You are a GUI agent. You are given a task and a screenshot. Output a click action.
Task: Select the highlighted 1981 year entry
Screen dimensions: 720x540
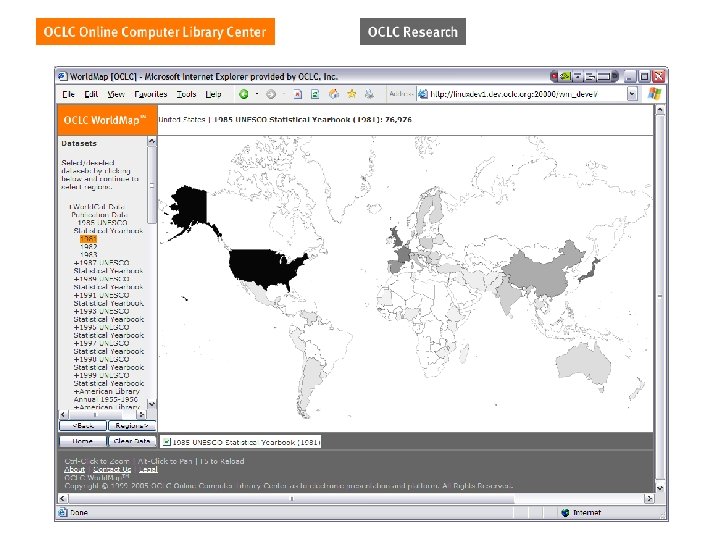click(88, 239)
